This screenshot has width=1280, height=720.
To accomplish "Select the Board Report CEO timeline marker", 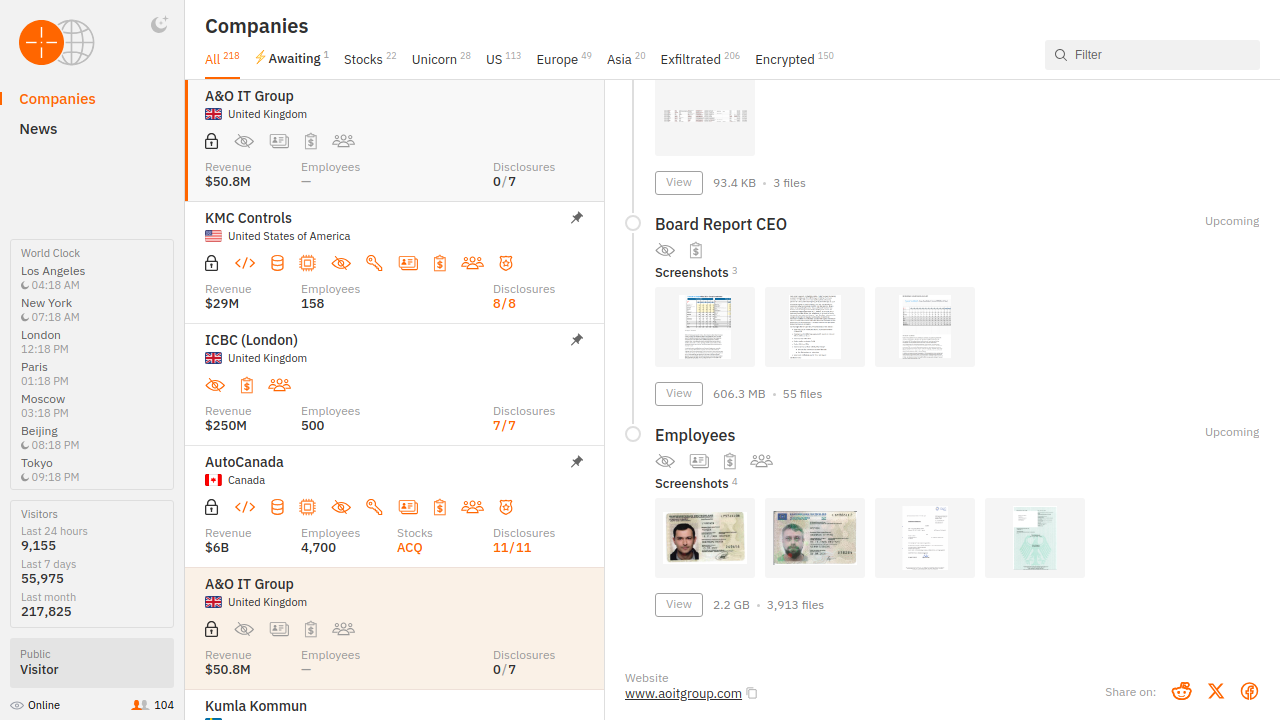I will point(633,223).
